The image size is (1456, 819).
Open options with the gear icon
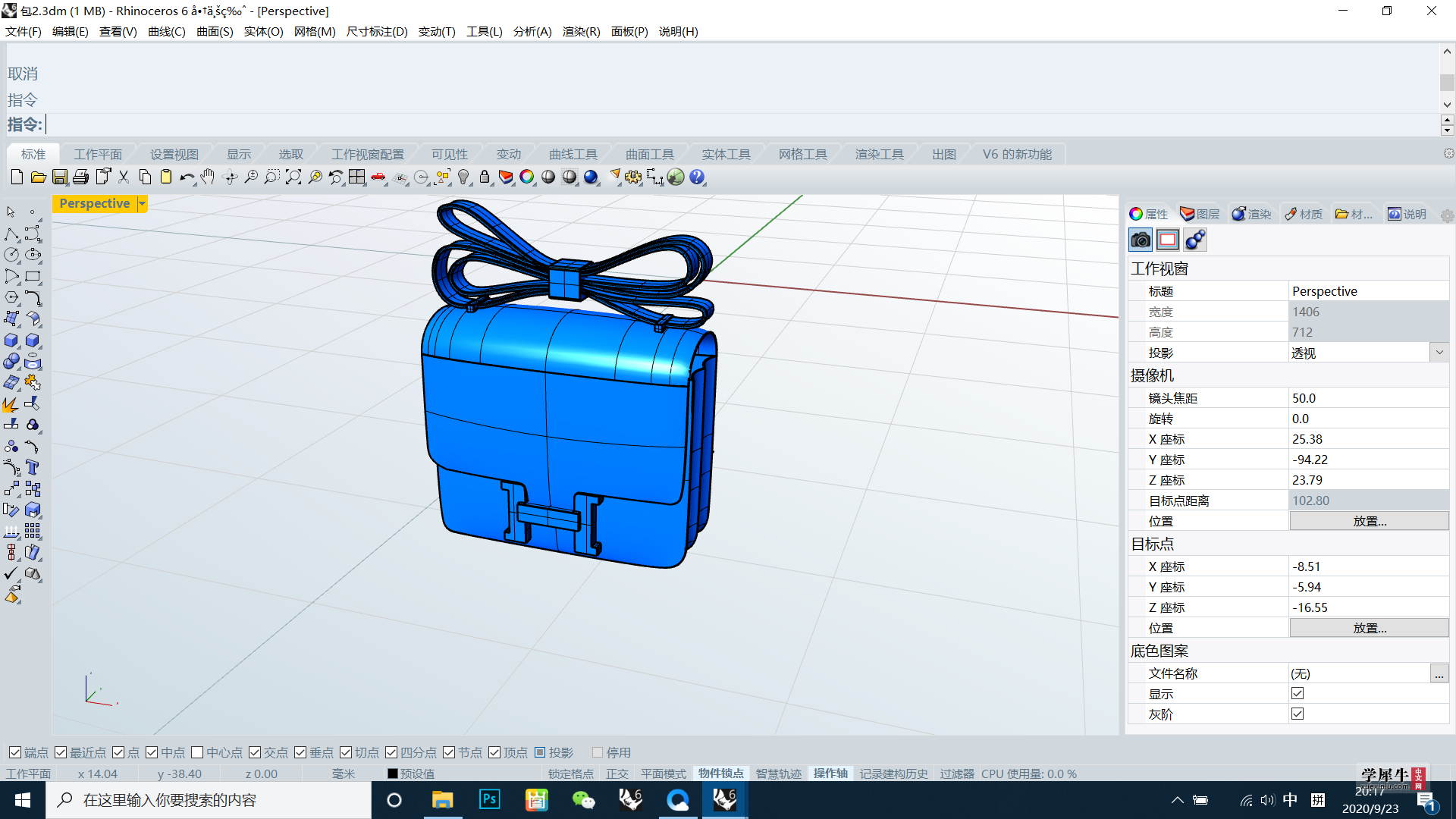coord(633,177)
